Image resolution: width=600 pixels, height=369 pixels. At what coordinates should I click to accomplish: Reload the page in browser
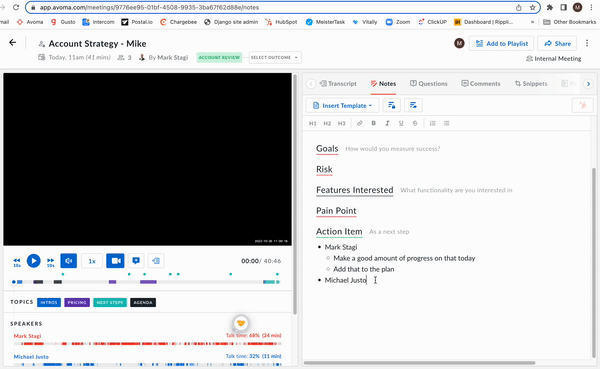(16, 7)
